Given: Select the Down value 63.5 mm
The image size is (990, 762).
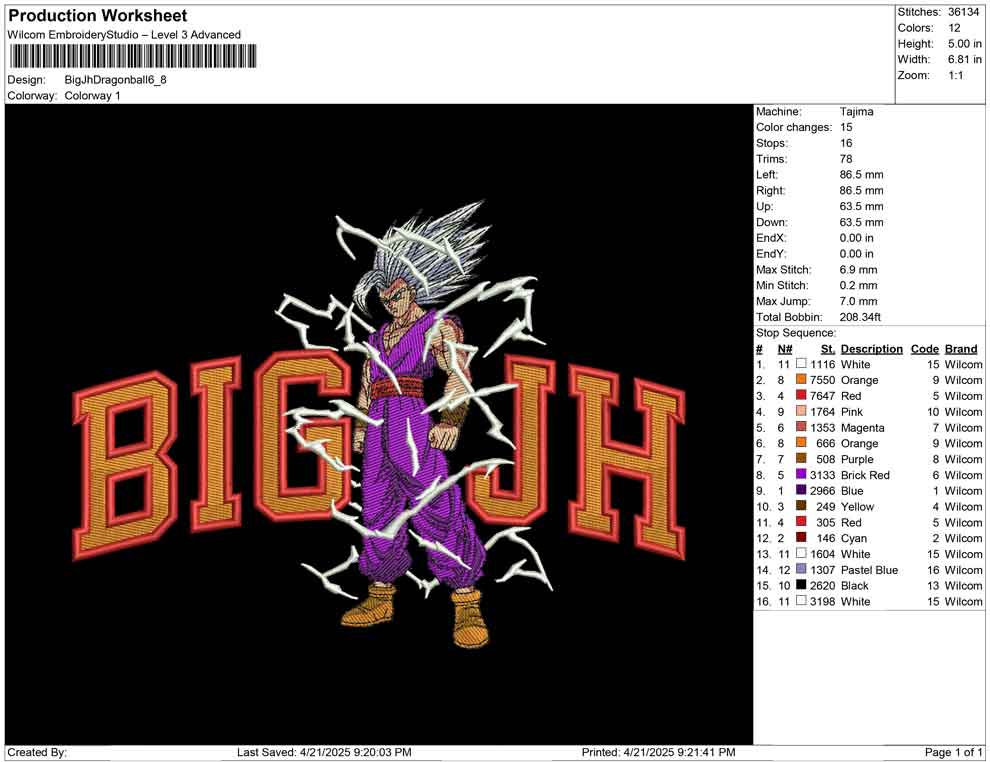Looking at the screenshot, I should point(862,222).
